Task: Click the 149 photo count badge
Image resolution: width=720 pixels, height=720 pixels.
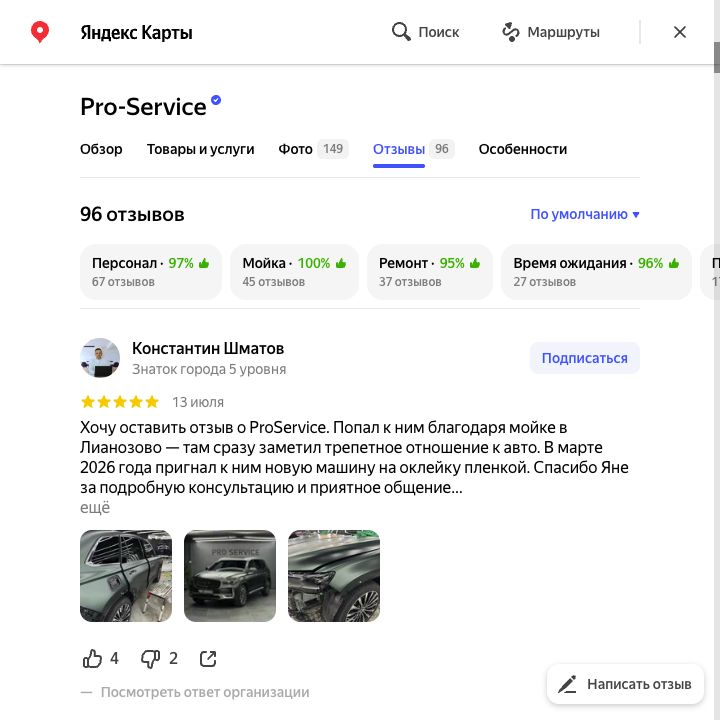Action: (333, 149)
